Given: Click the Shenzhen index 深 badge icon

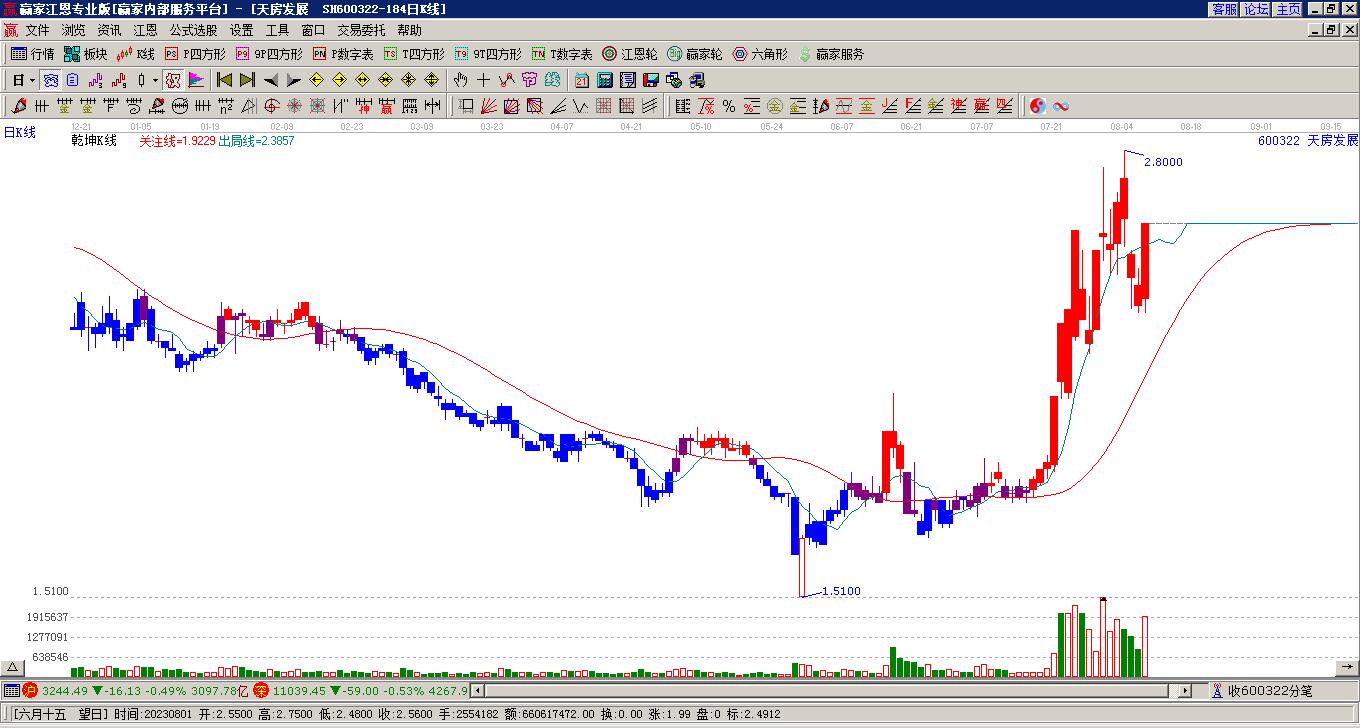Looking at the screenshot, I should pyautogui.click(x=261, y=690).
